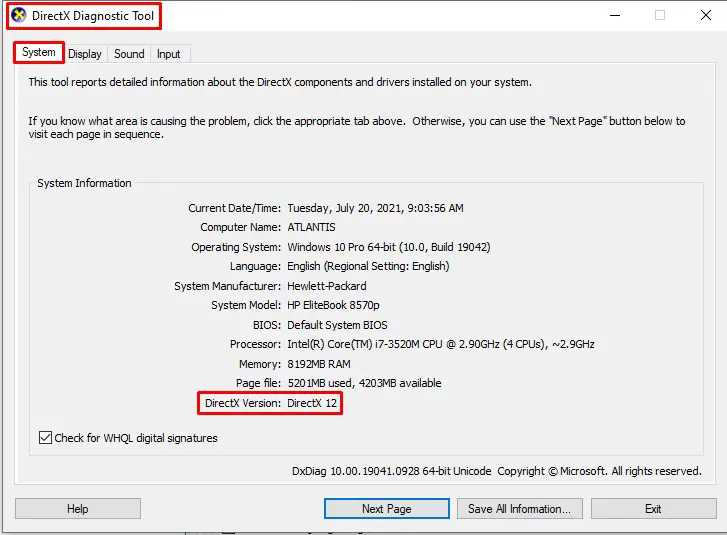Click the DirectX Version label
This screenshot has width=727, height=535.
242,403
